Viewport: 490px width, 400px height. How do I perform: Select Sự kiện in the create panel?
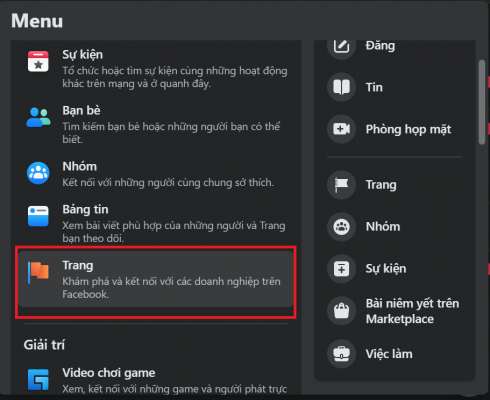point(395,269)
